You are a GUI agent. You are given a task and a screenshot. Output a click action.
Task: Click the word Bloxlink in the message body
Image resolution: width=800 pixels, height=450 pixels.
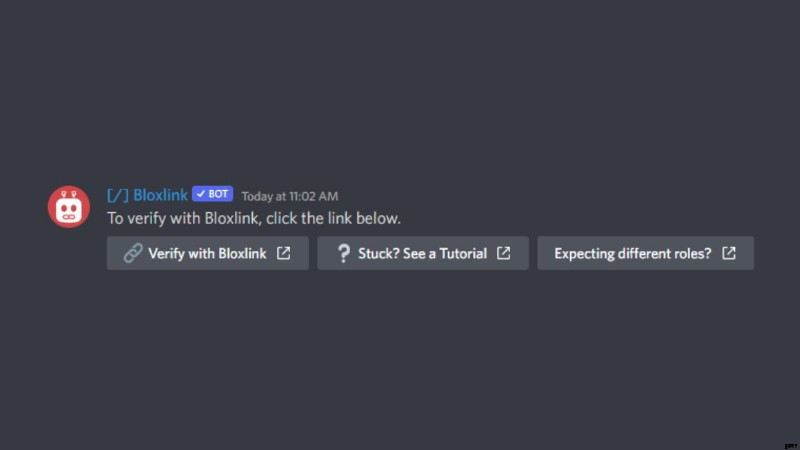[233, 218]
